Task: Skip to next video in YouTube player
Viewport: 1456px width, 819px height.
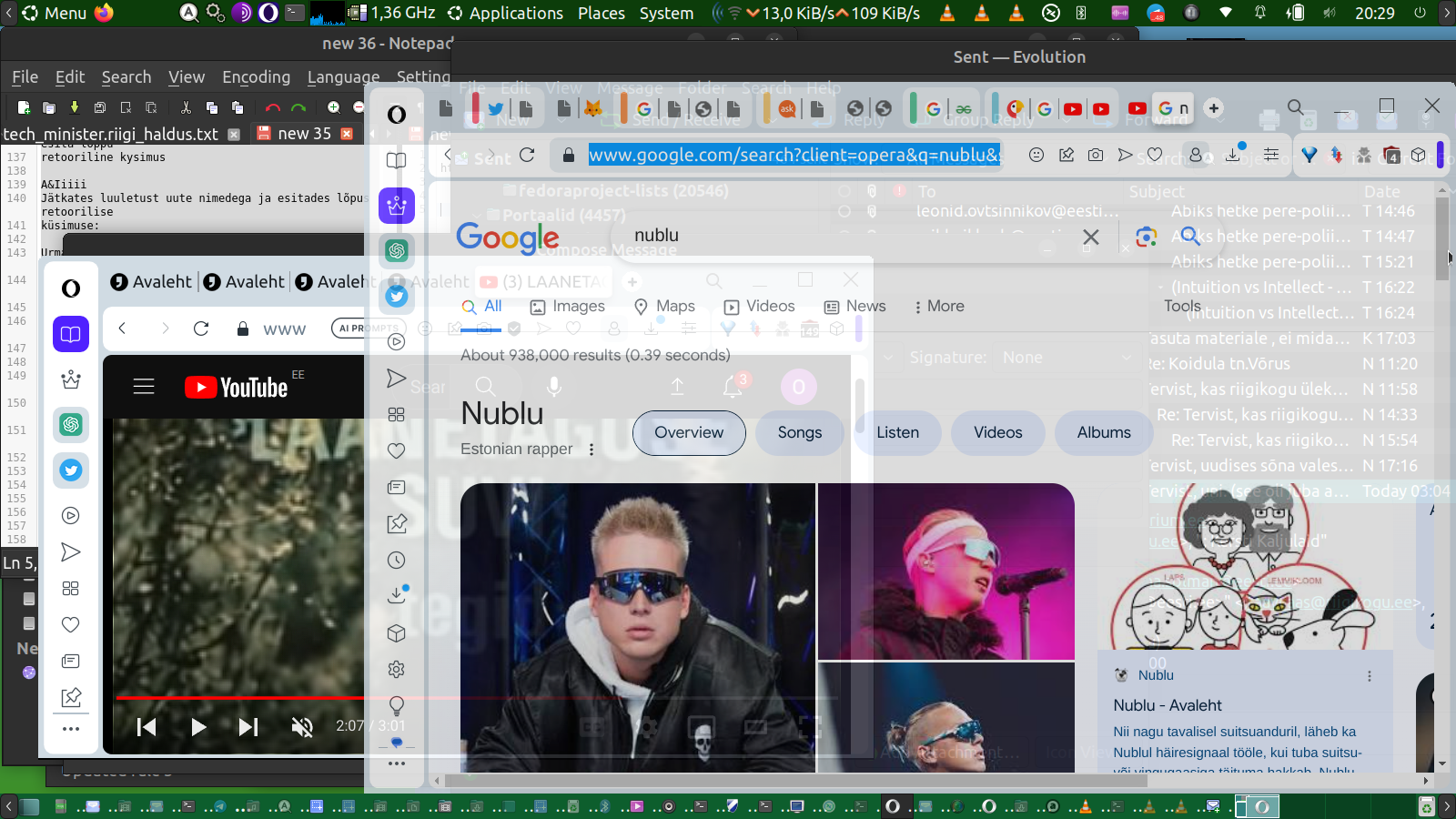Action: (x=248, y=726)
